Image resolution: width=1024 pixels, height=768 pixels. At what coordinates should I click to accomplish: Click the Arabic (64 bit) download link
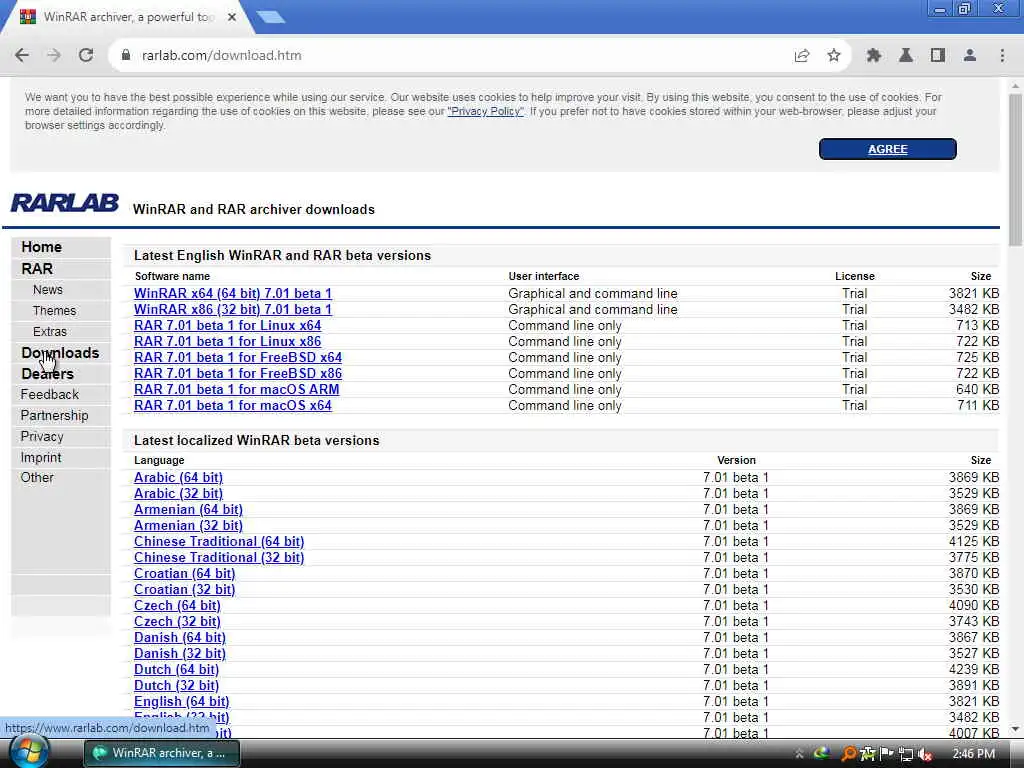point(178,477)
